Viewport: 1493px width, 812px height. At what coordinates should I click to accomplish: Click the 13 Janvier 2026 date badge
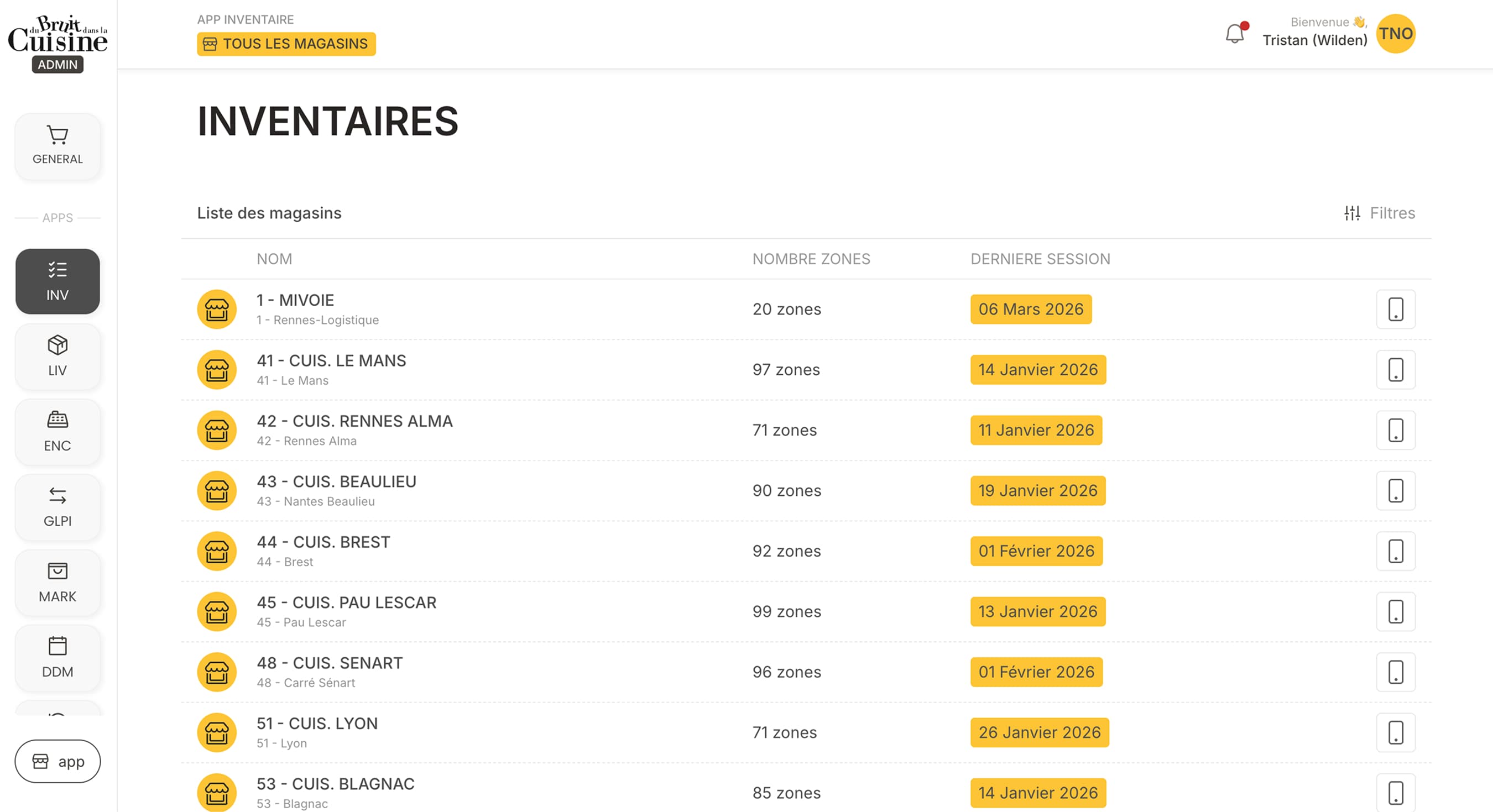[x=1038, y=611]
